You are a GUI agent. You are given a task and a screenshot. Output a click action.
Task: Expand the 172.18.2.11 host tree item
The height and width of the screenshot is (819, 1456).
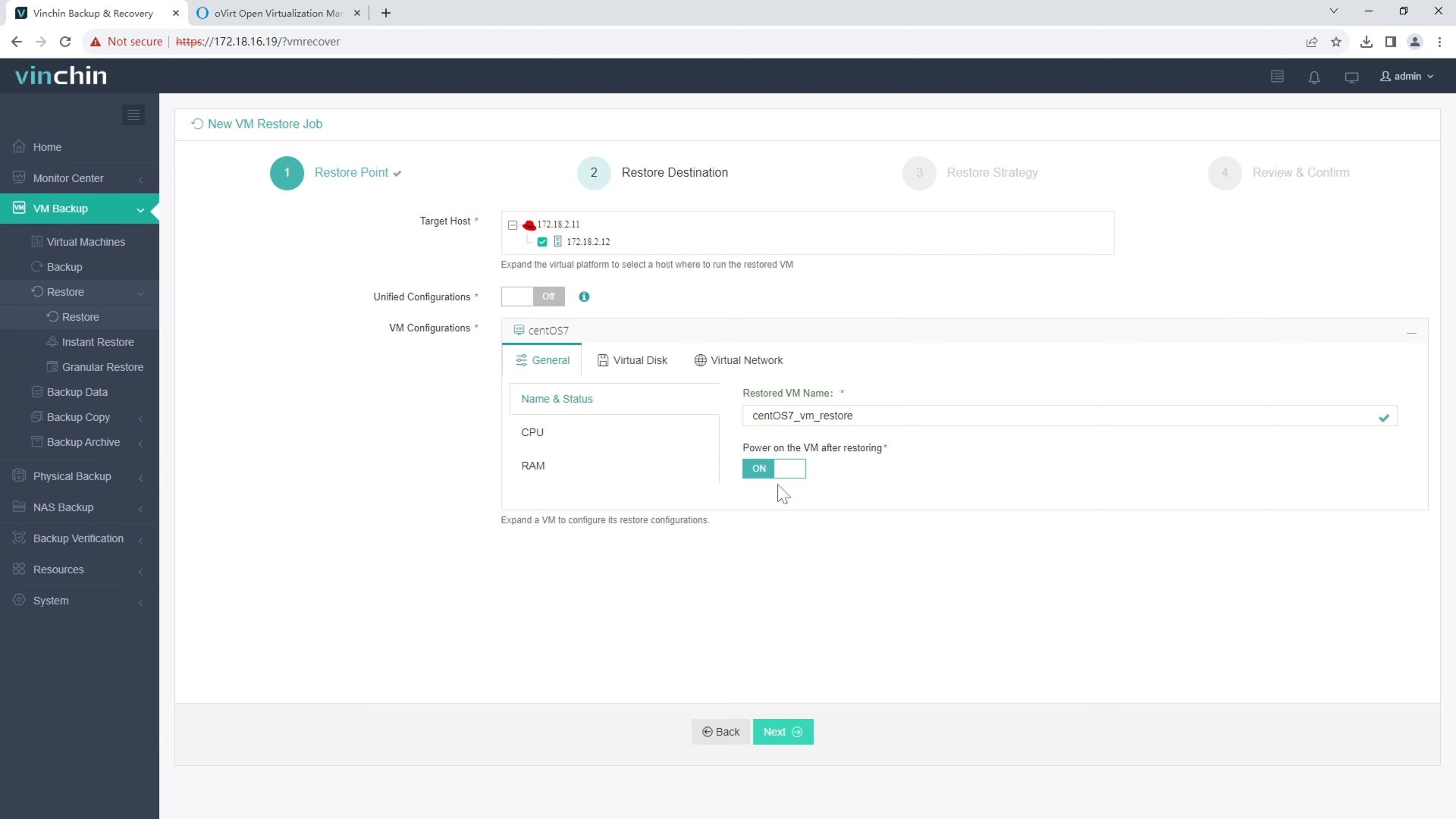click(x=513, y=224)
